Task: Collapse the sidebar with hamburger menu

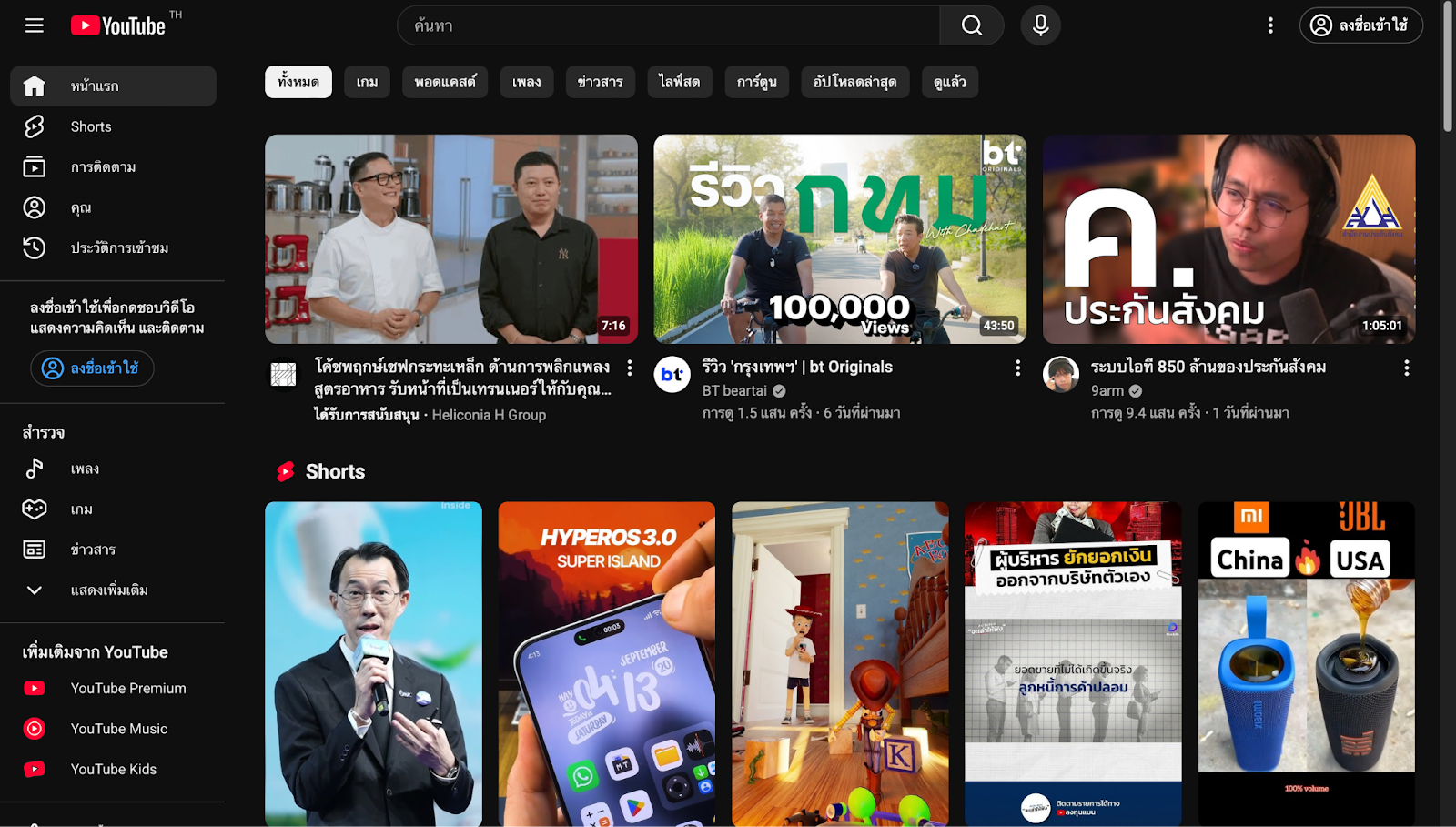Action: [34, 25]
